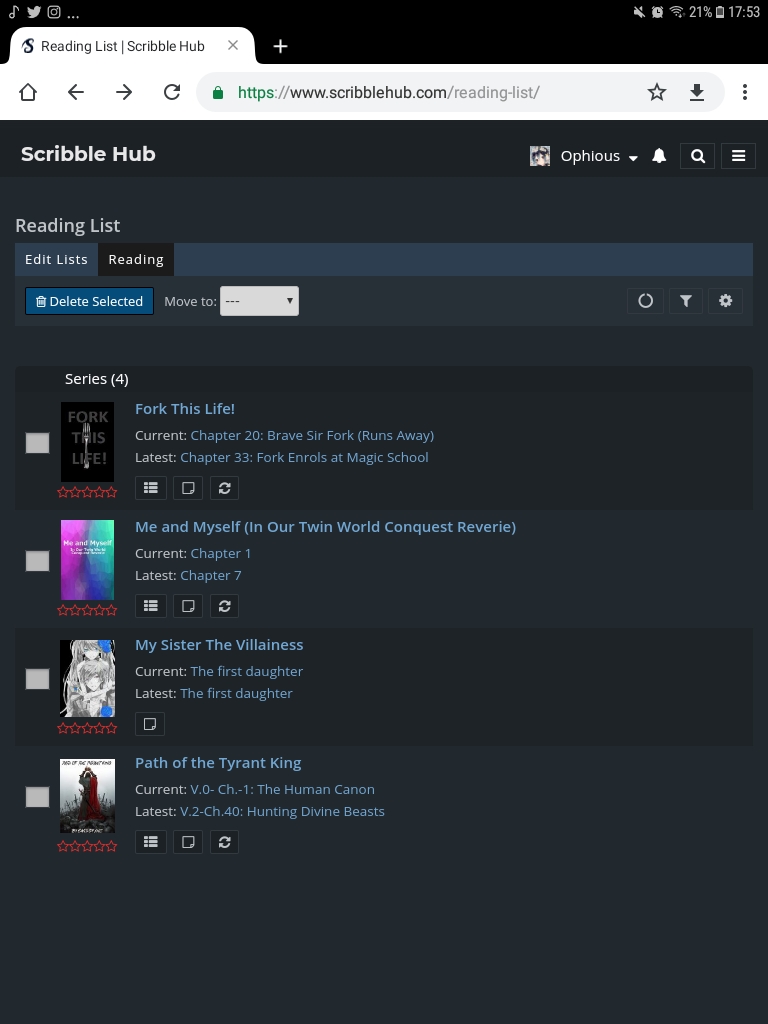This screenshot has width=768, height=1024.
Task: Rate Path of the Tyrant King with the star rating
Action: point(88,846)
